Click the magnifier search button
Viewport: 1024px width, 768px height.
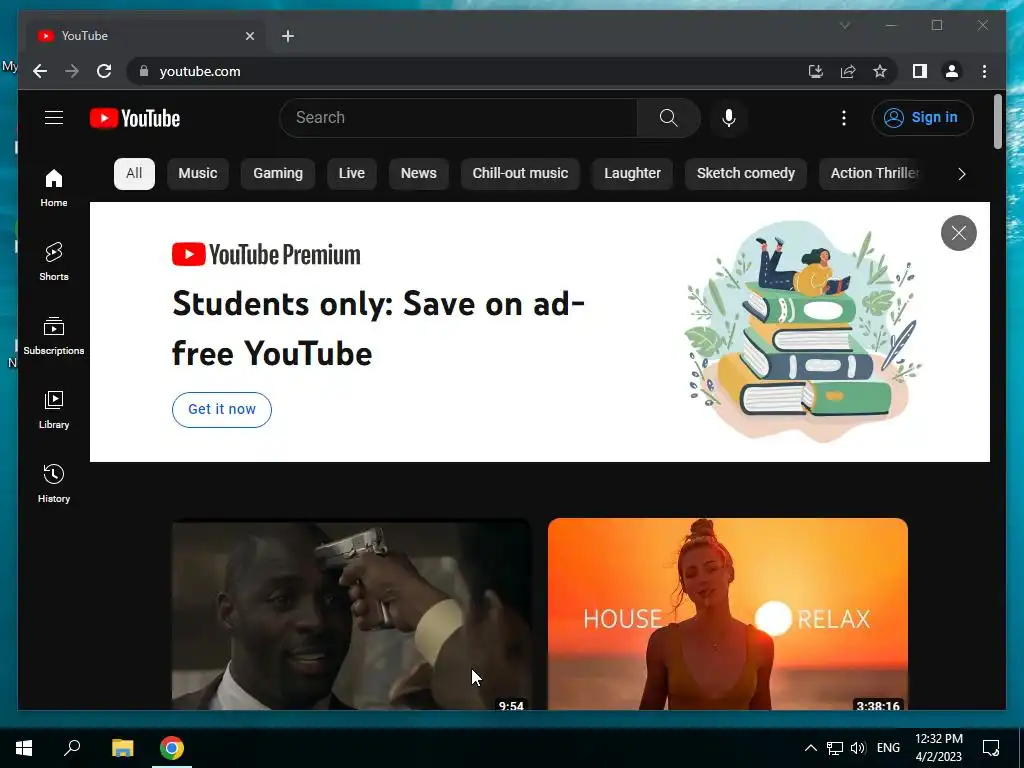coord(668,118)
